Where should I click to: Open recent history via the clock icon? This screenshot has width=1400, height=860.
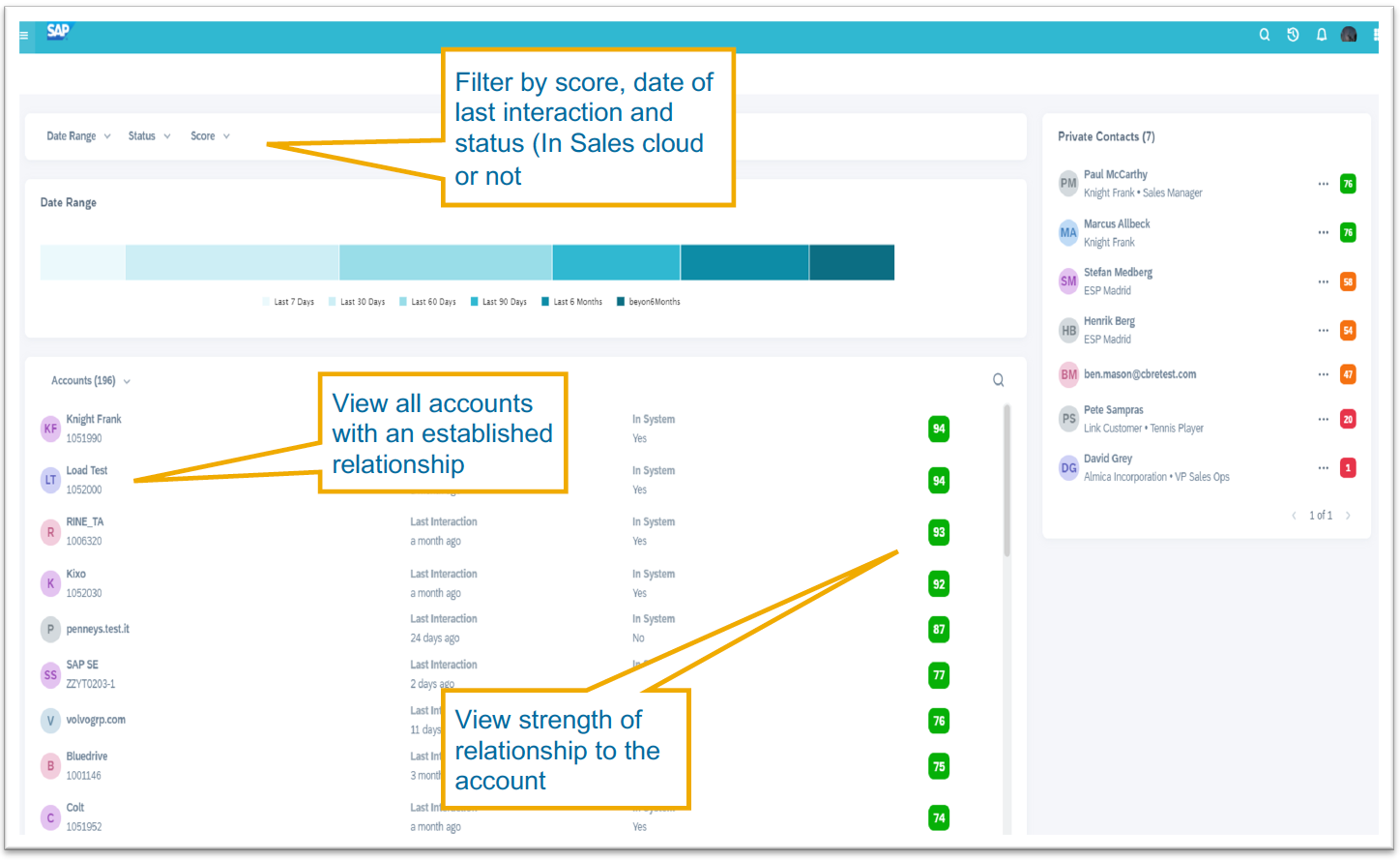(1293, 34)
